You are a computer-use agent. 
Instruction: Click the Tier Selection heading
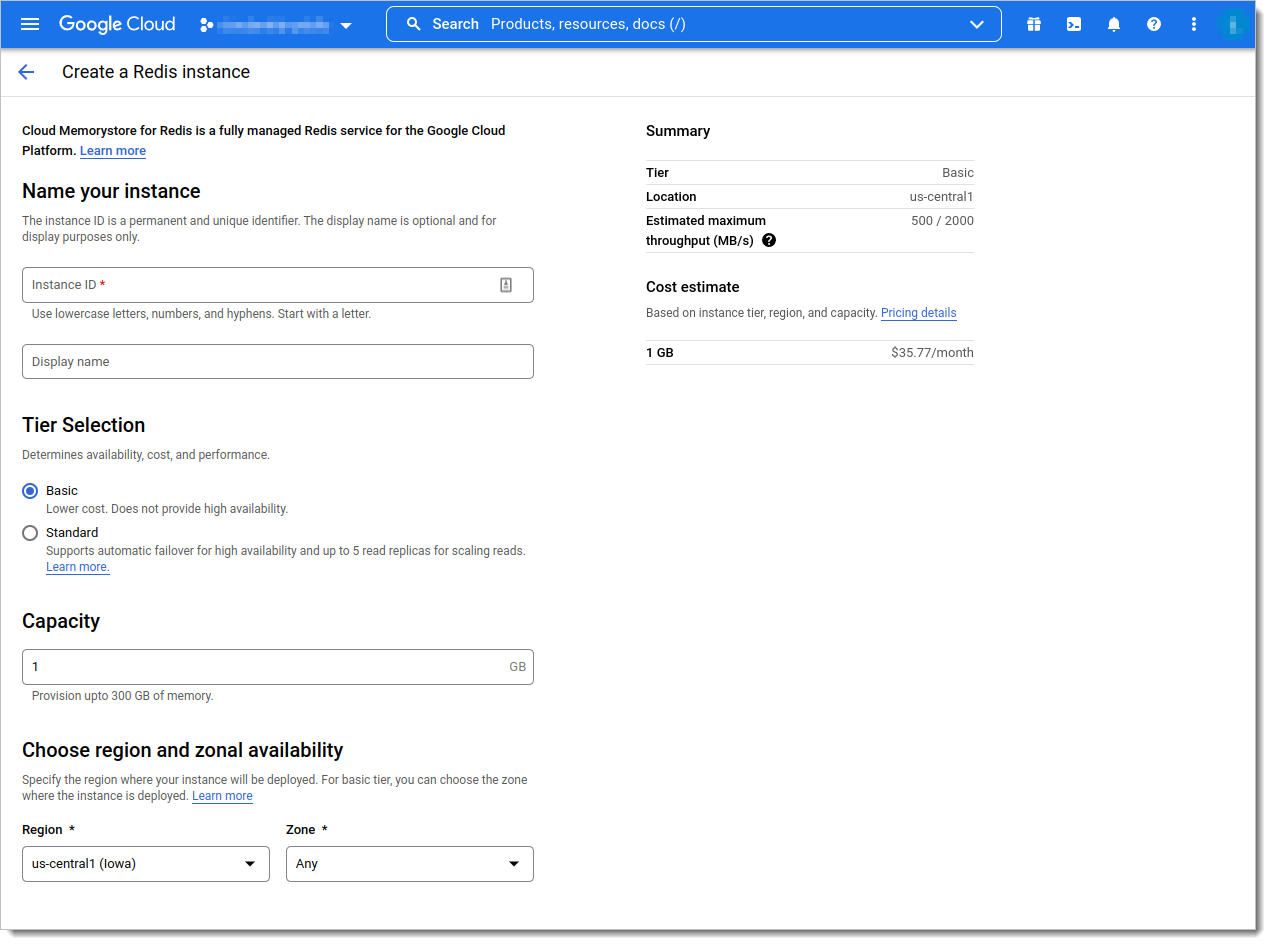coord(84,425)
